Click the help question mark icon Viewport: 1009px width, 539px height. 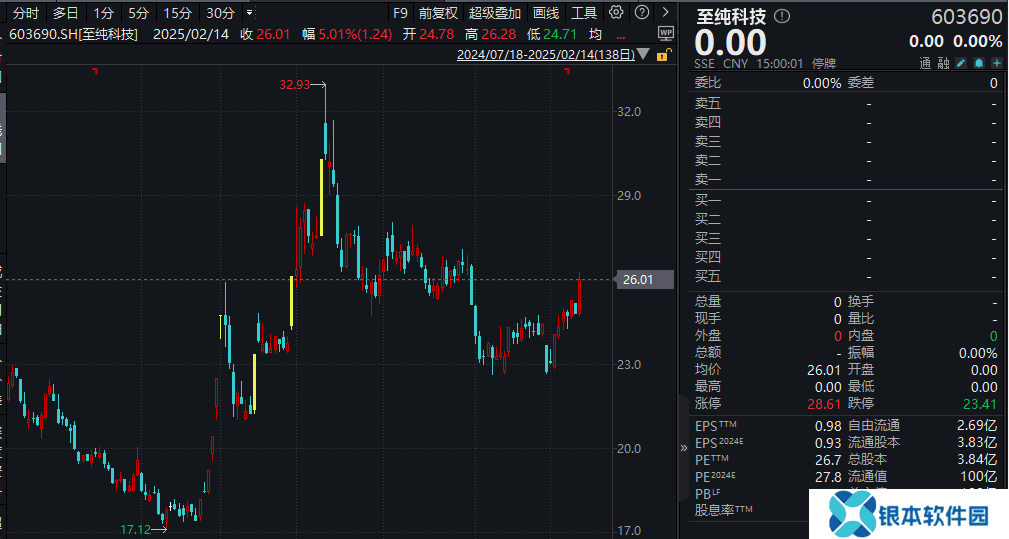(x=640, y=13)
